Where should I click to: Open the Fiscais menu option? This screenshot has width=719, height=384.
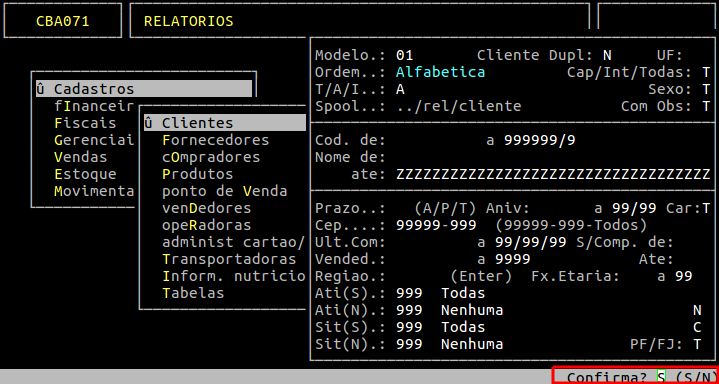click(85, 123)
